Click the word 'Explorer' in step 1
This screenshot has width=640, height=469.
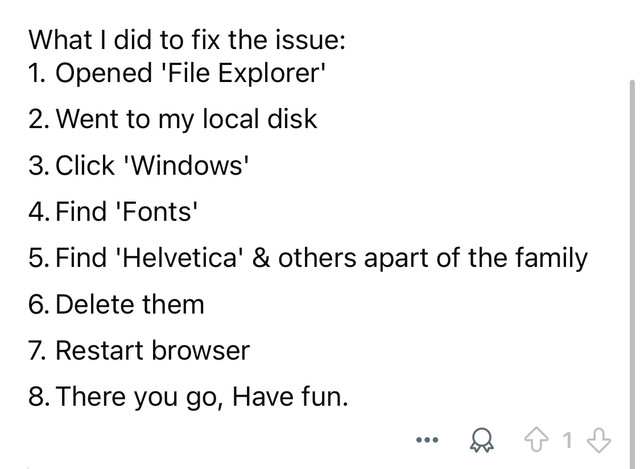pyautogui.click(x=271, y=74)
